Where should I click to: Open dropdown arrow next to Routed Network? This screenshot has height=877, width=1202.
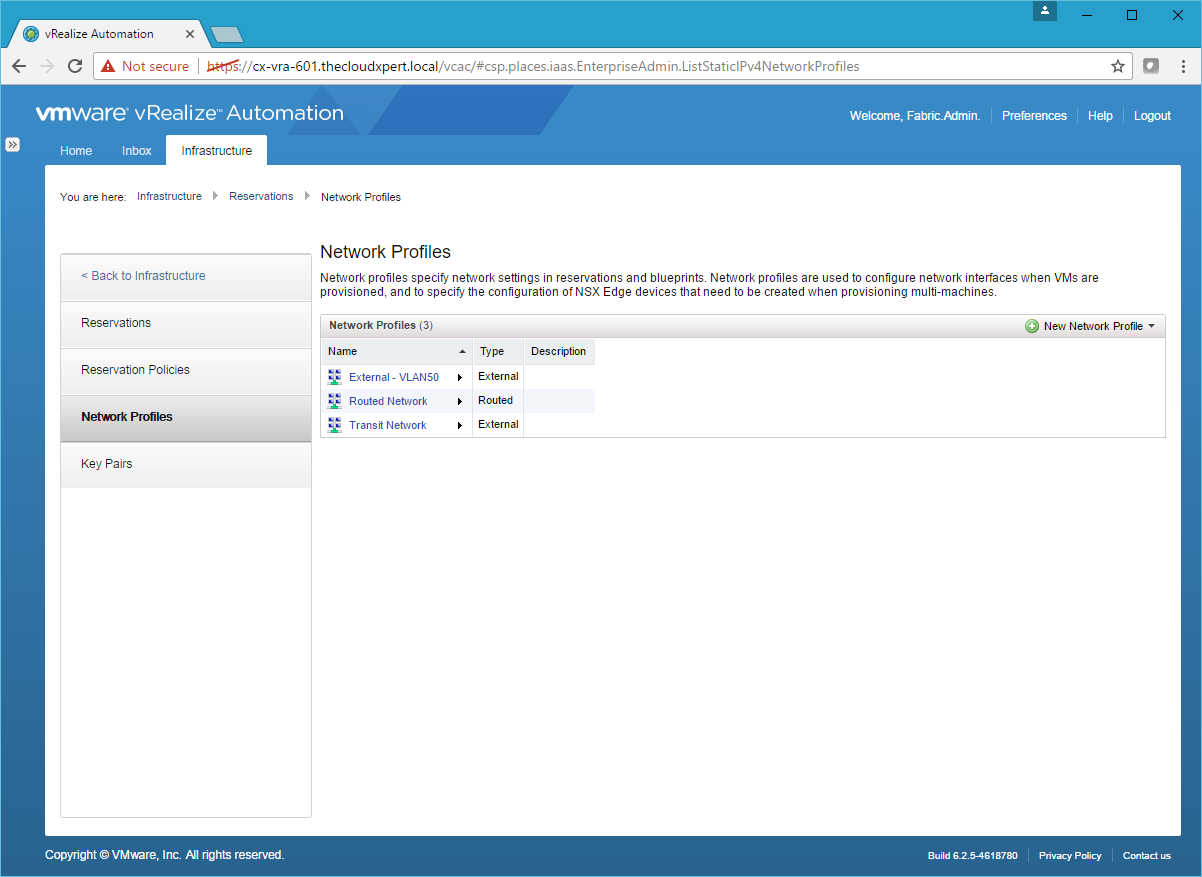click(460, 401)
